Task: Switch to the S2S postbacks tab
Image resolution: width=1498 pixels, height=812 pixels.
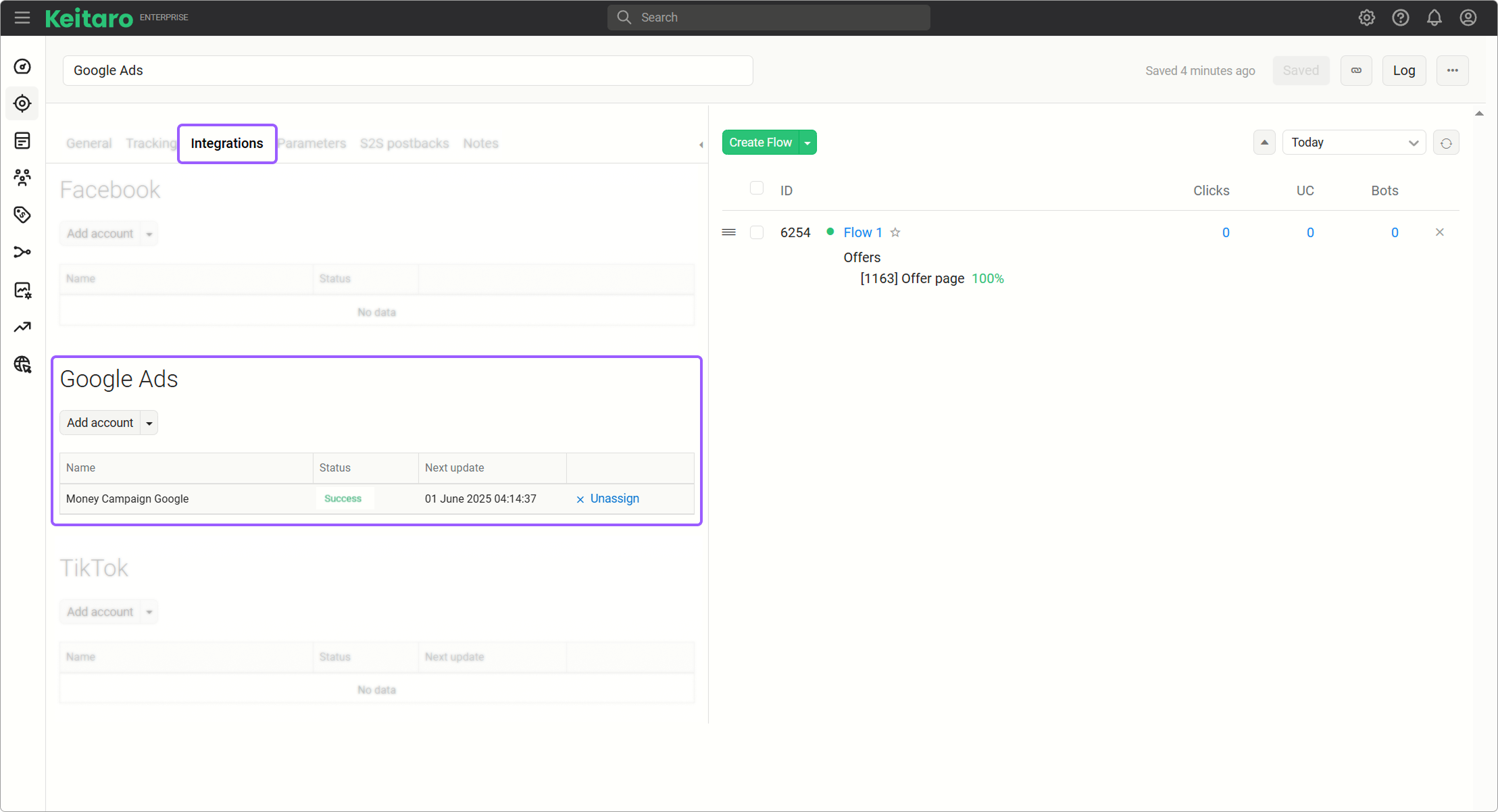Action: tap(404, 143)
